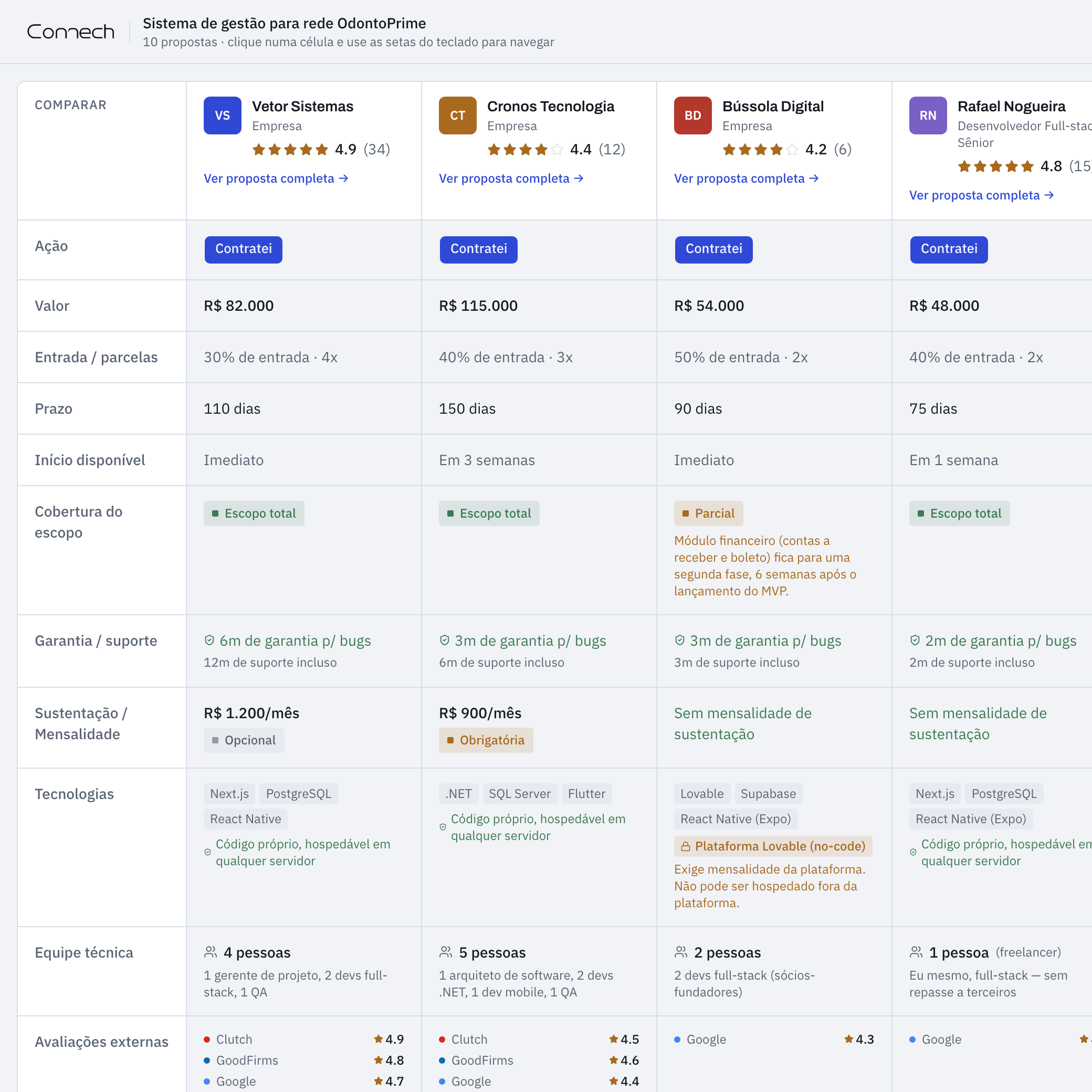Open Vetor Sistemas full proposal link
The image size is (1092, 1092).
(276, 178)
